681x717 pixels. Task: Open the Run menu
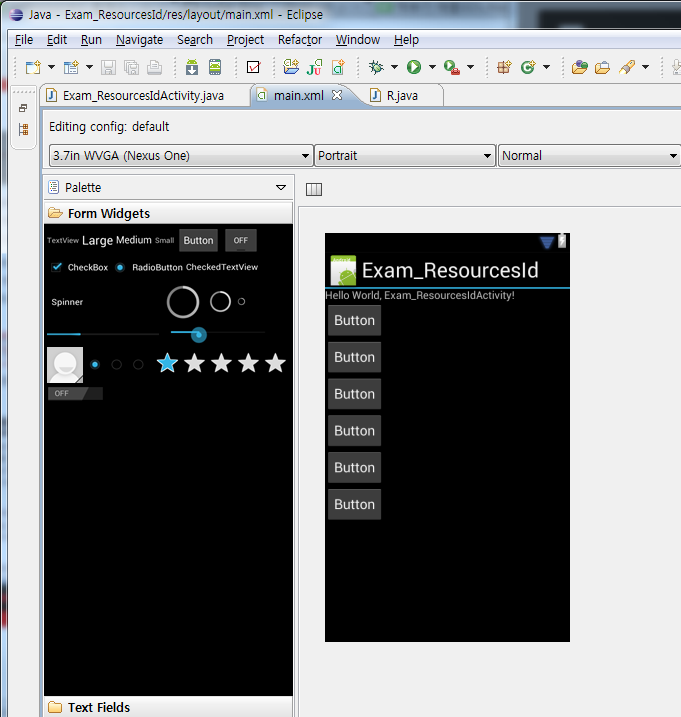pos(91,40)
